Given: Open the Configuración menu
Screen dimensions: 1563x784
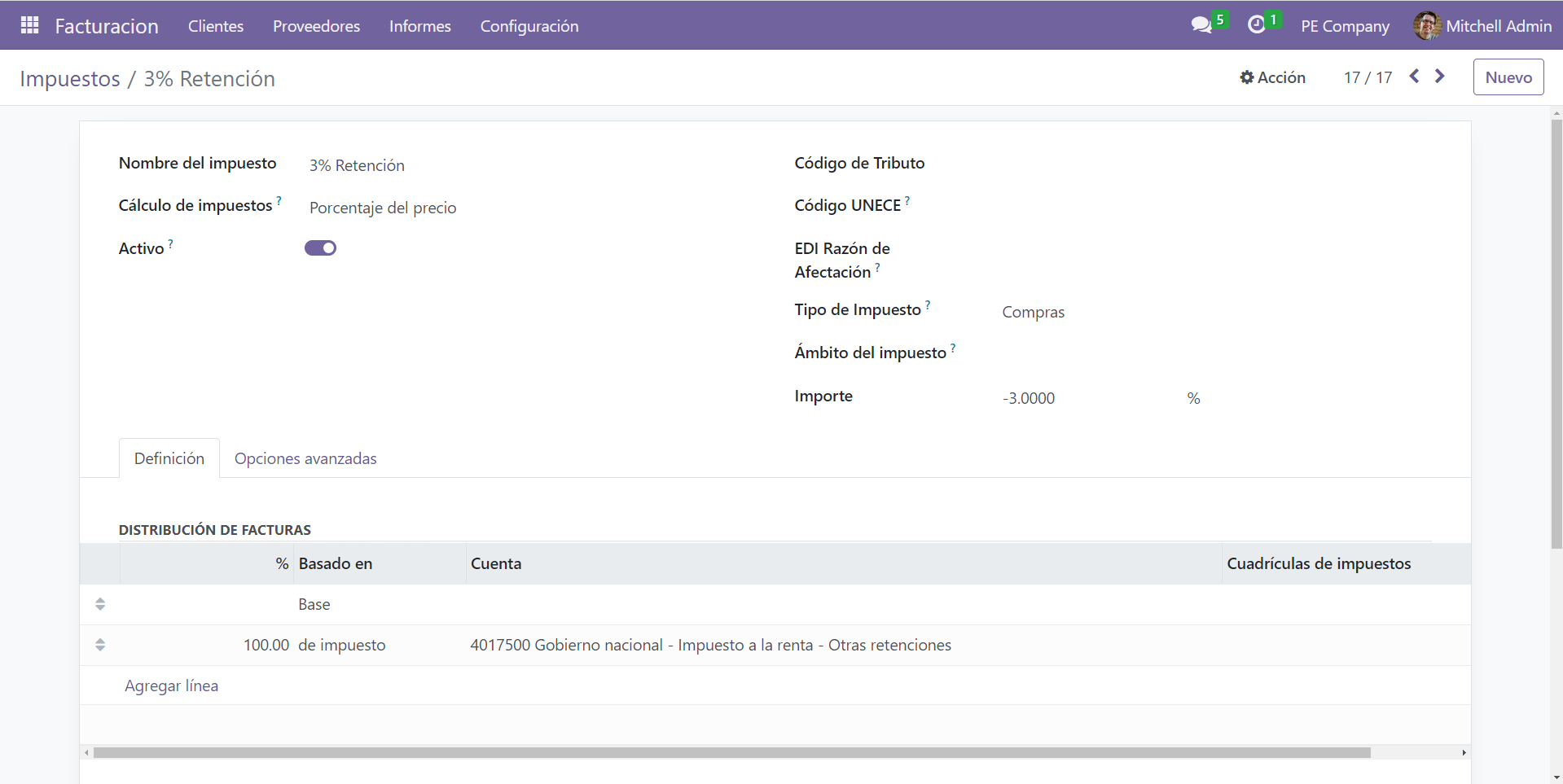Looking at the screenshot, I should 529,26.
